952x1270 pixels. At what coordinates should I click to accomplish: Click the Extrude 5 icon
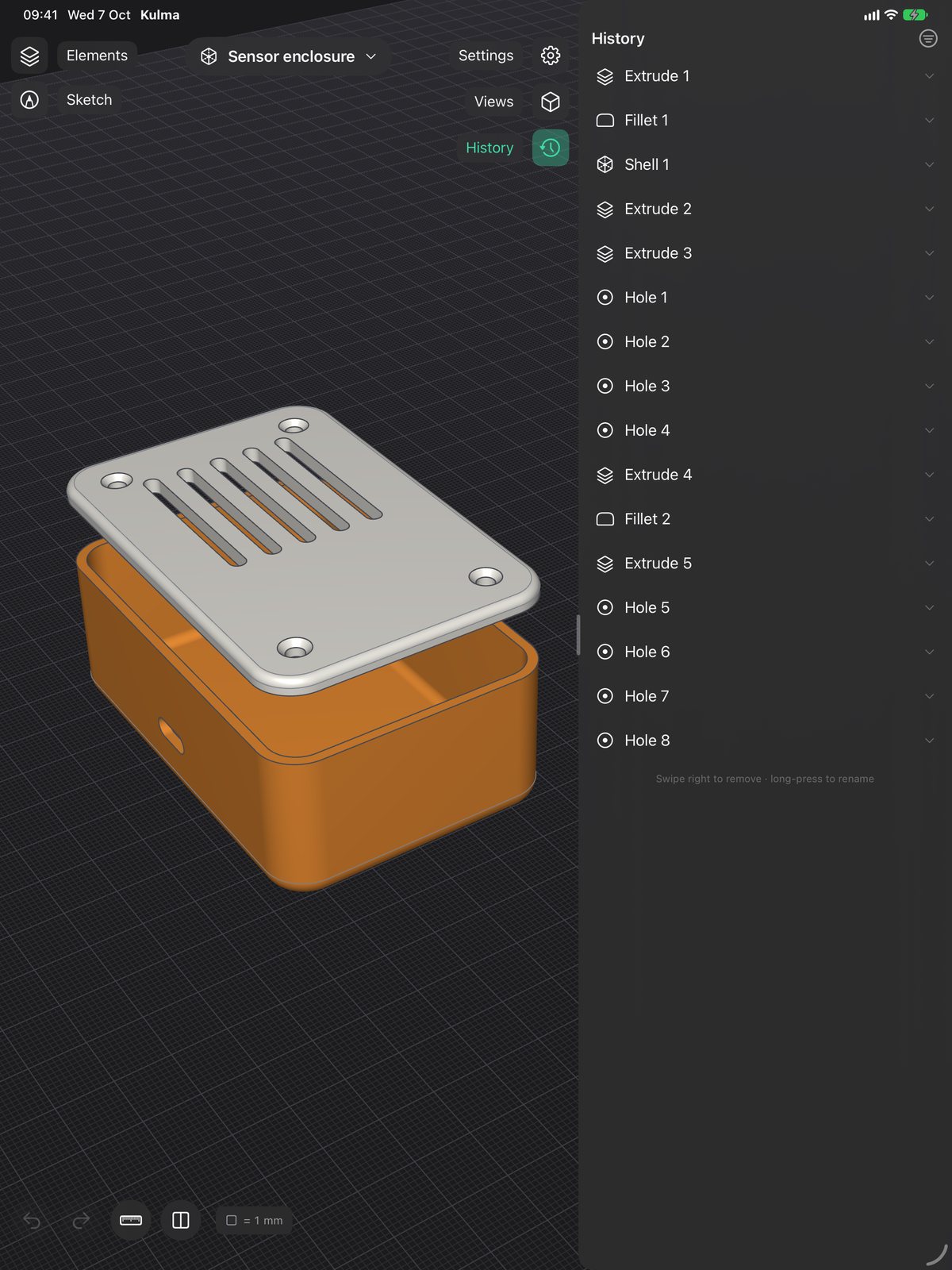tap(605, 564)
